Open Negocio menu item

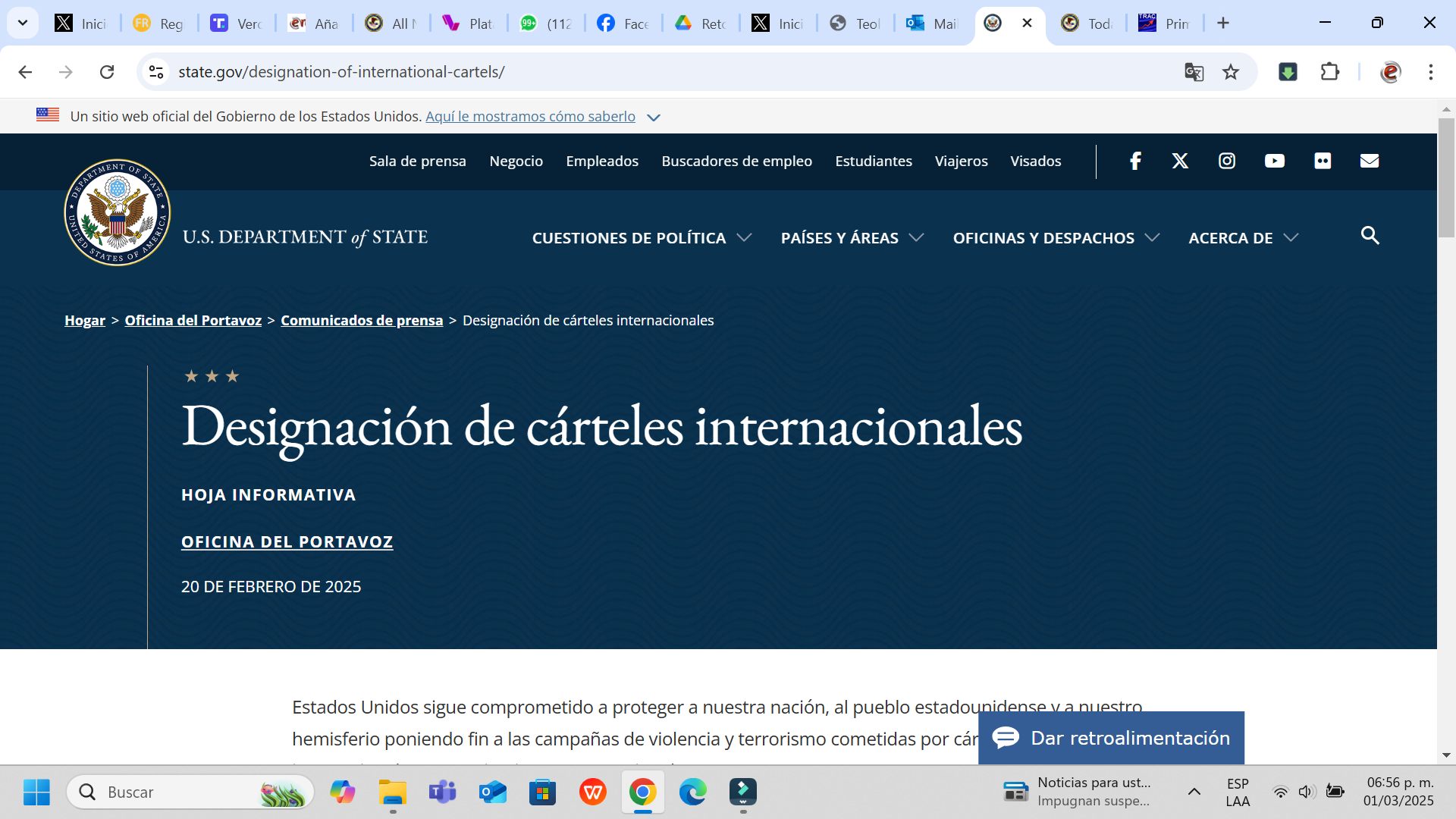pos(516,161)
